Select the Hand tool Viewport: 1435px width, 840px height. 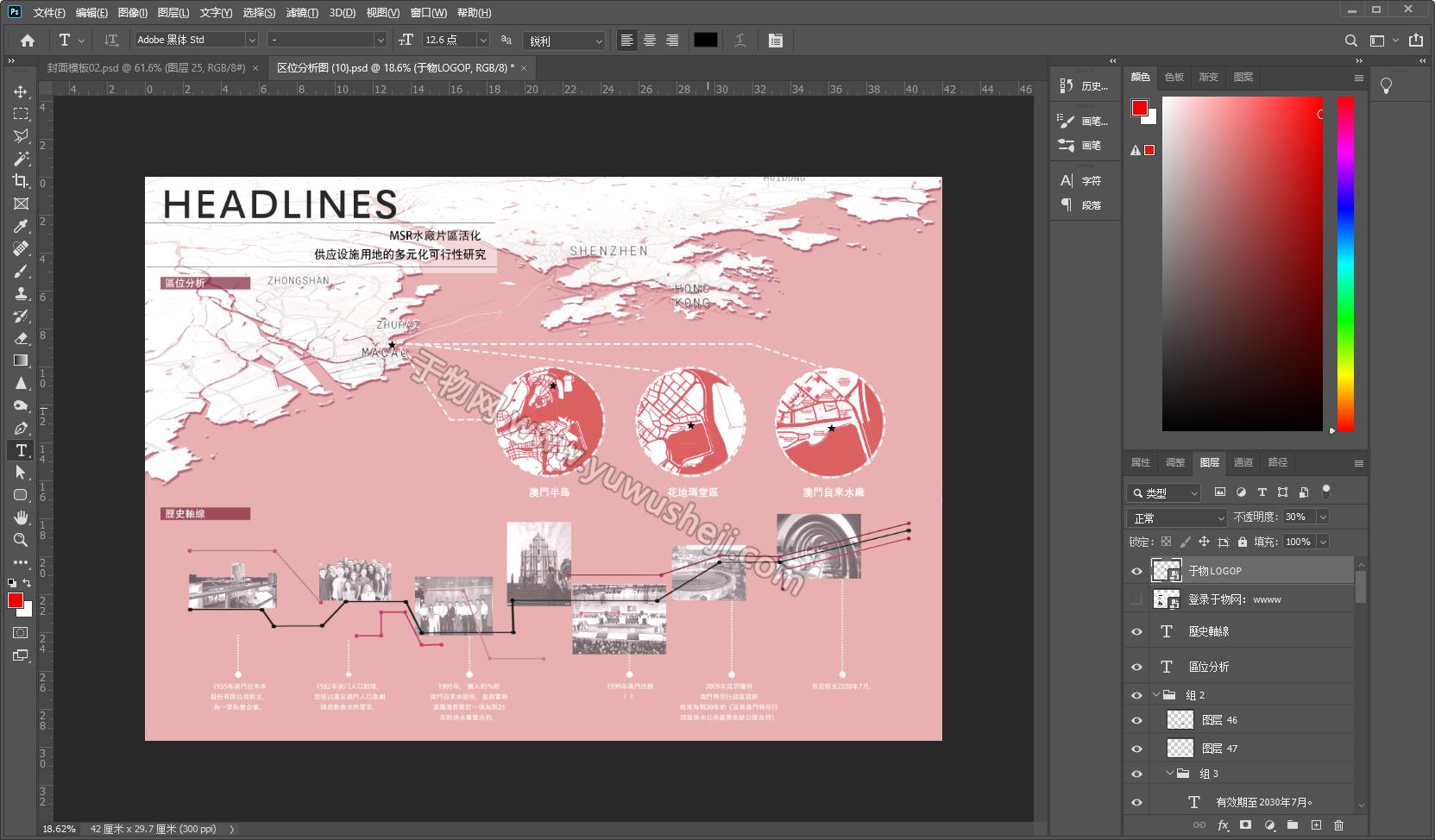coord(21,517)
